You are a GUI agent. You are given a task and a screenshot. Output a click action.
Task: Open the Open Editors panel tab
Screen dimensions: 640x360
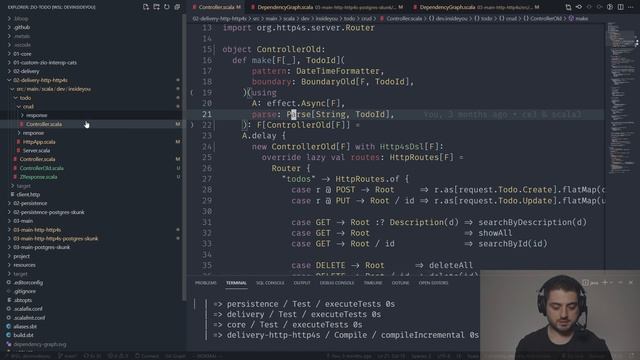coord(433,283)
